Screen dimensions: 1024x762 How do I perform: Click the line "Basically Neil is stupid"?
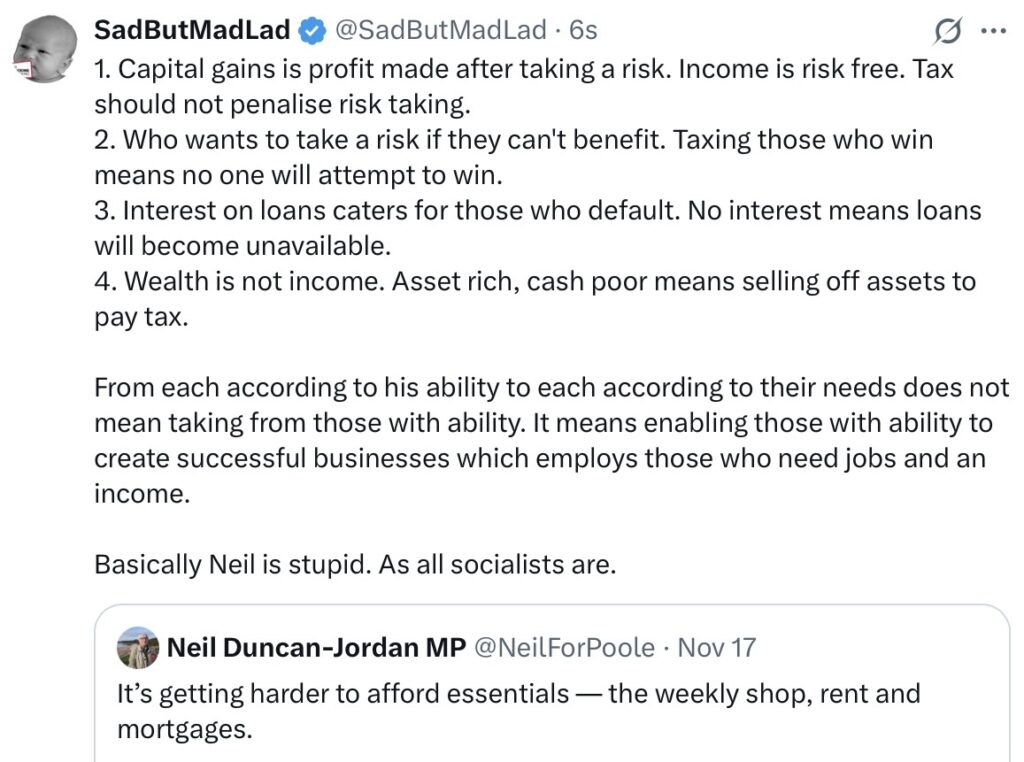tap(355, 564)
